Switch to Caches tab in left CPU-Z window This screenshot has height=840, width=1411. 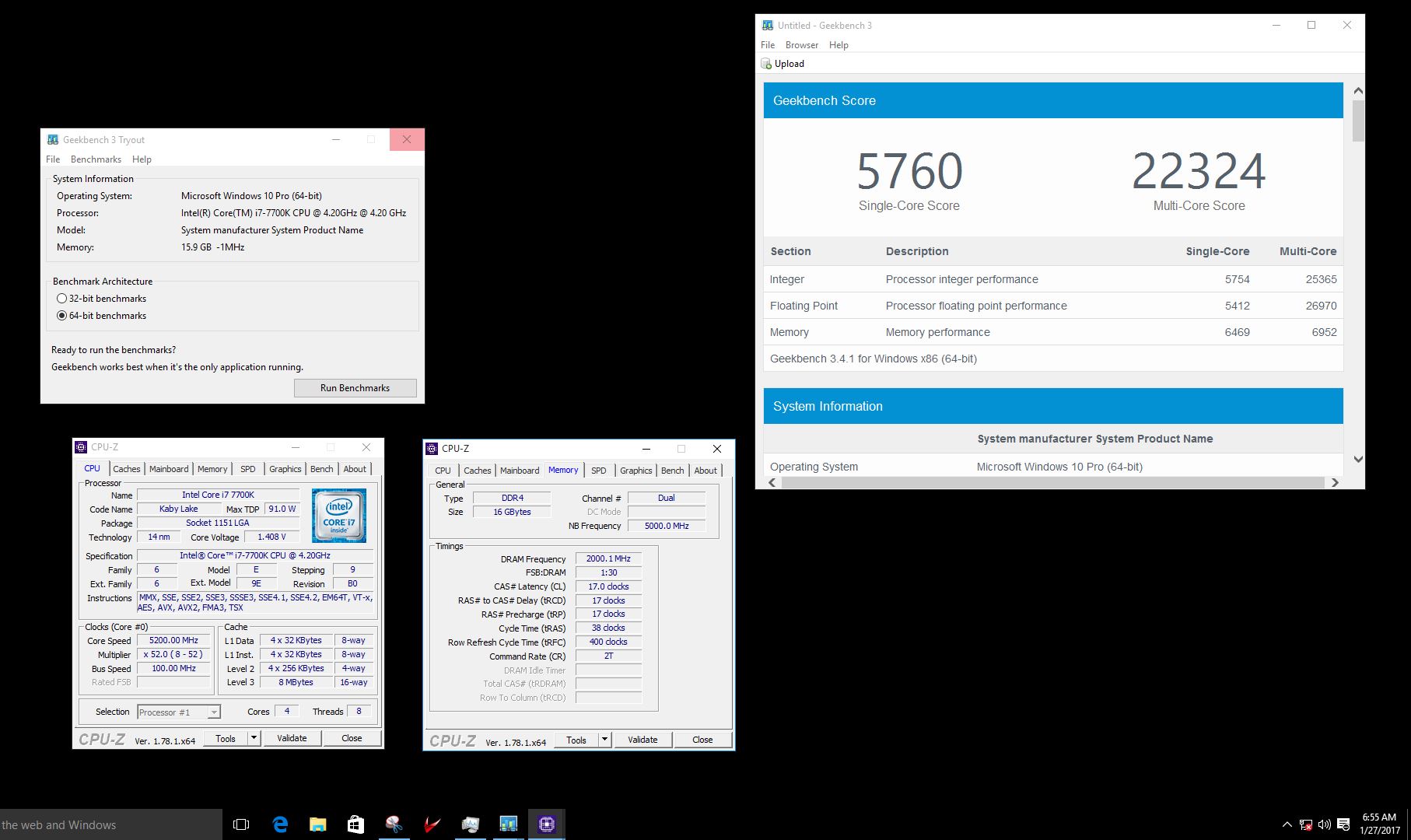point(127,469)
